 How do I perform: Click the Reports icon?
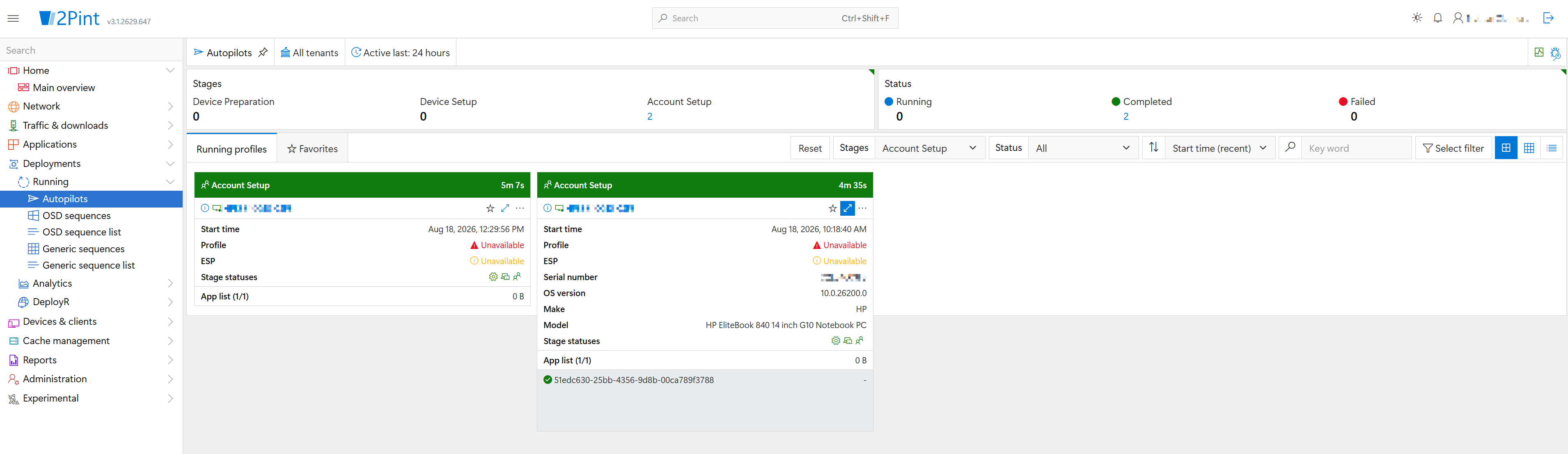[x=14, y=360]
